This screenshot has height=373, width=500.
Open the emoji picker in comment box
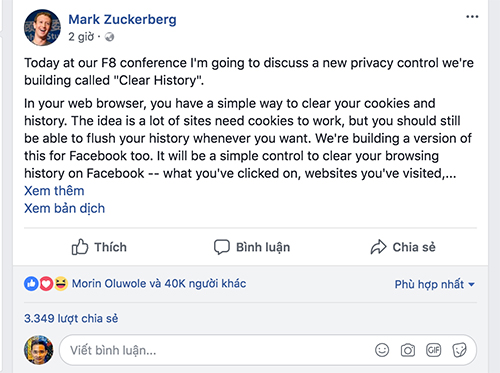click(382, 350)
